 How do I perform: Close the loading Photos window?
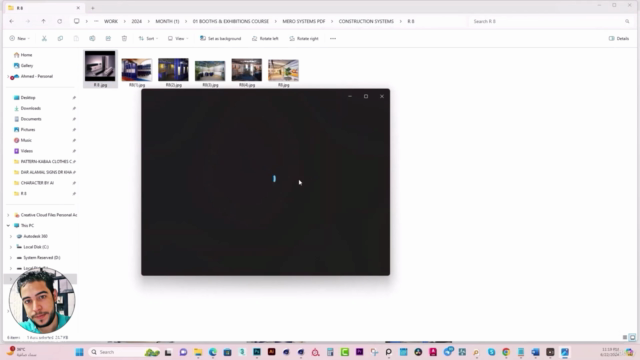[382, 96]
